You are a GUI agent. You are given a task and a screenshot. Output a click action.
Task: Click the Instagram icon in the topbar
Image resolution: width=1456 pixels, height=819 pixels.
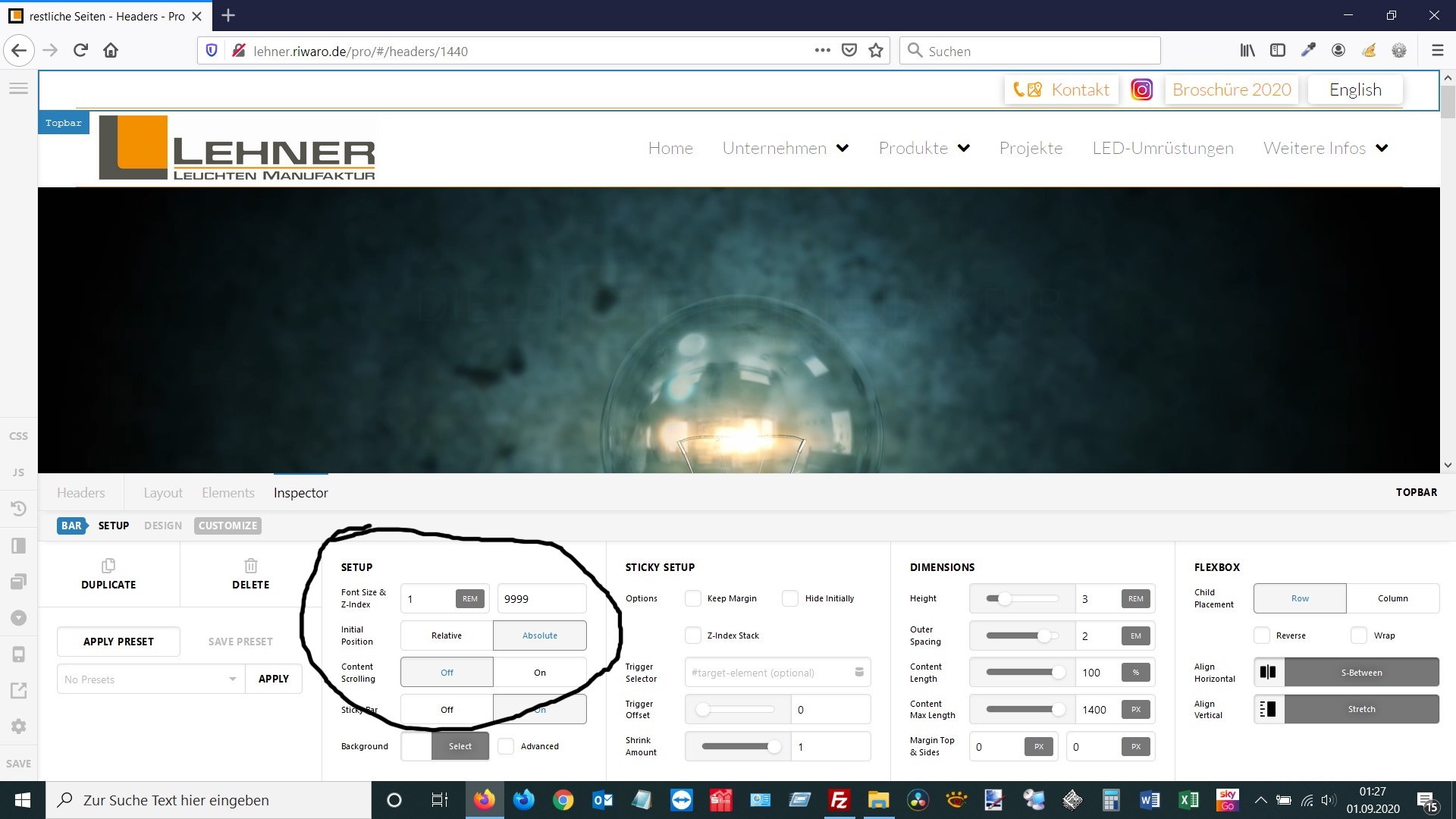tap(1141, 89)
